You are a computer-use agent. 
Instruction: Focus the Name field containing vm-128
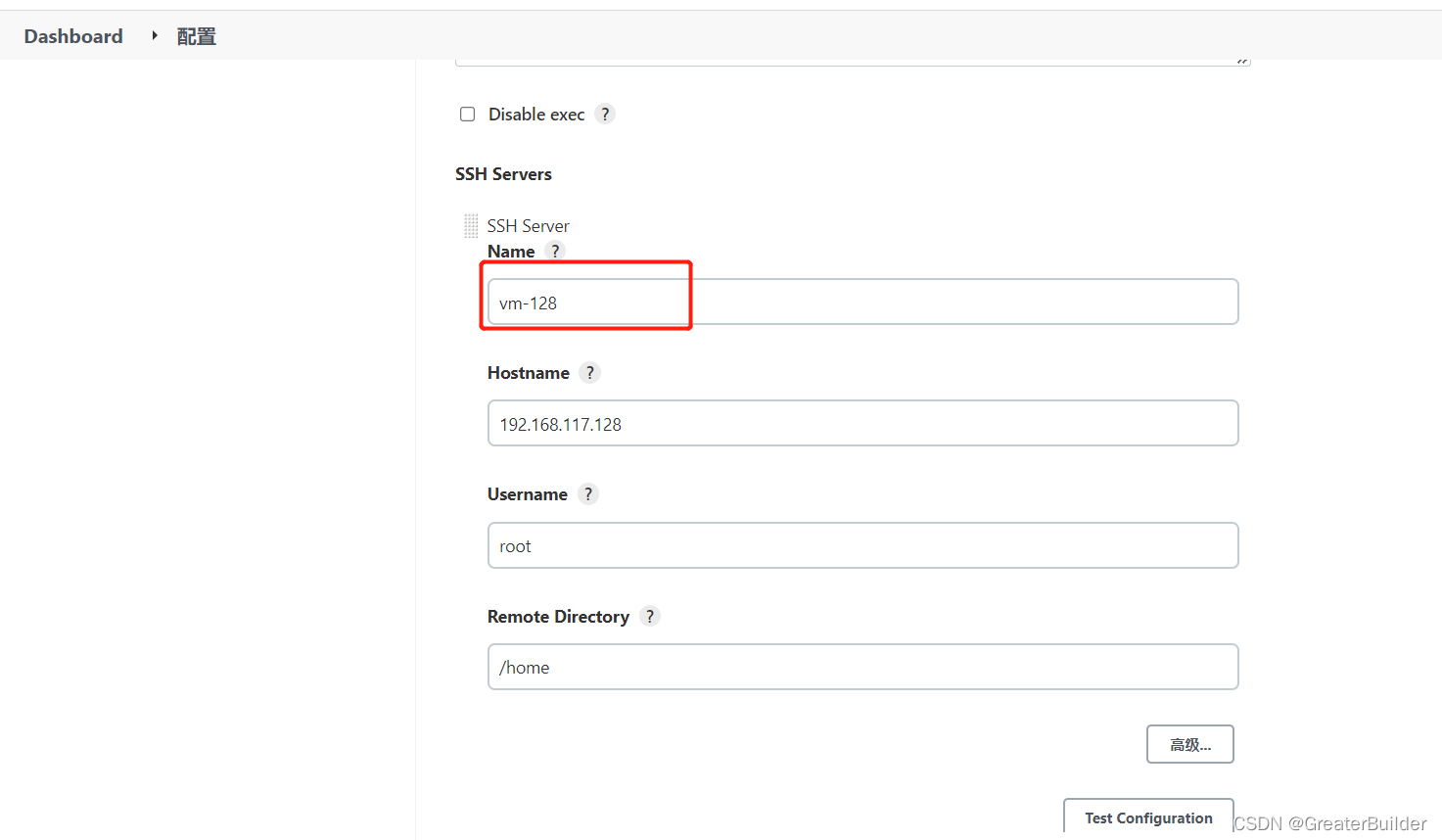click(x=861, y=303)
